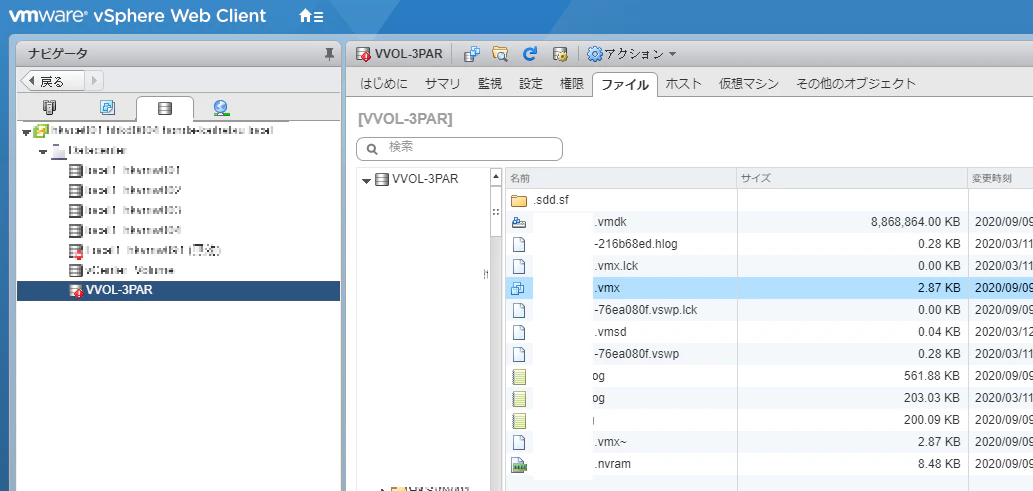Image resolution: width=1033 pixels, height=491 pixels.
Task: Click the log icon in 203.03 KB row
Action: [x=519, y=398]
